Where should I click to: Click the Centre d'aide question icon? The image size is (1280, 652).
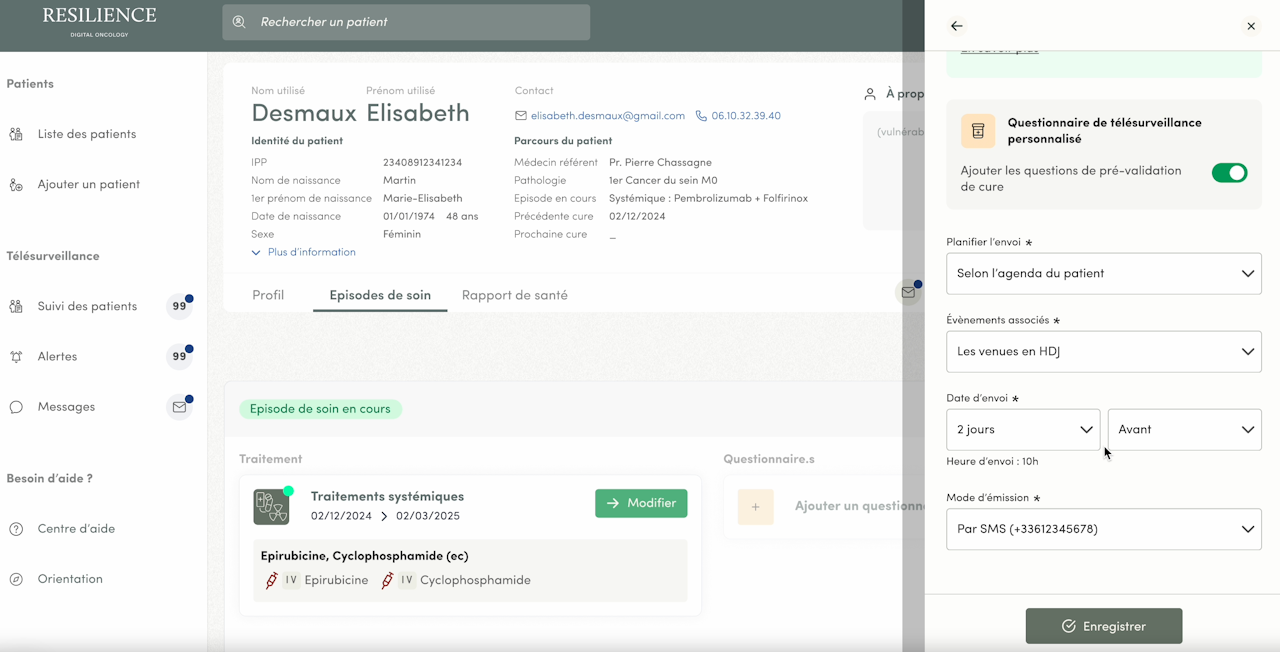(16, 529)
